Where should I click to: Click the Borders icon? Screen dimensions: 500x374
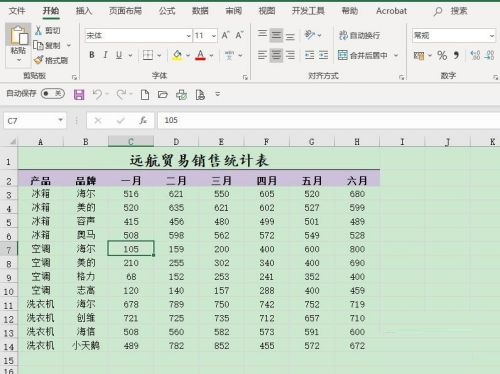coord(148,55)
